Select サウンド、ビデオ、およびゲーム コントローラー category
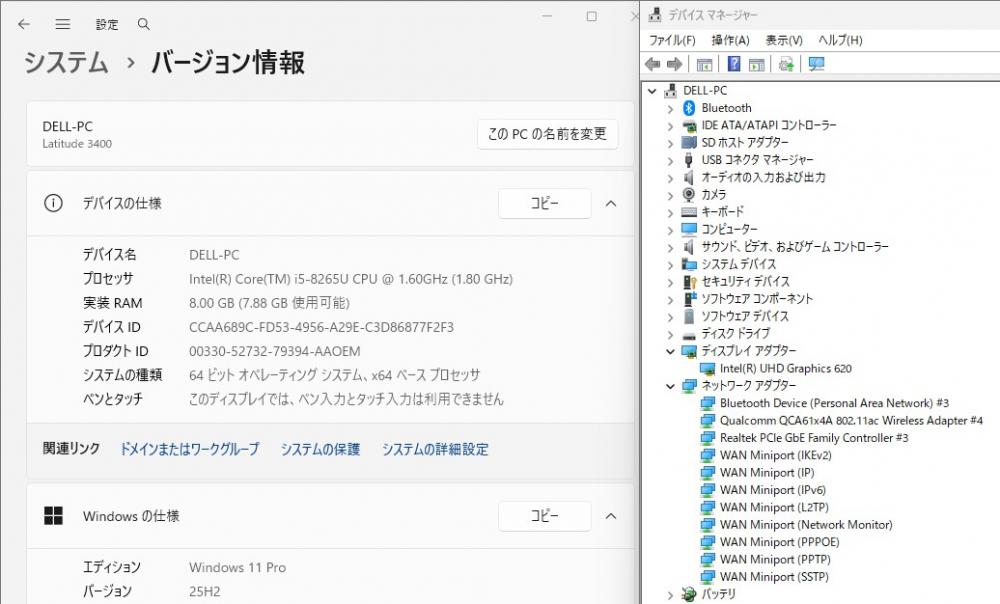1000x604 pixels. [795, 247]
